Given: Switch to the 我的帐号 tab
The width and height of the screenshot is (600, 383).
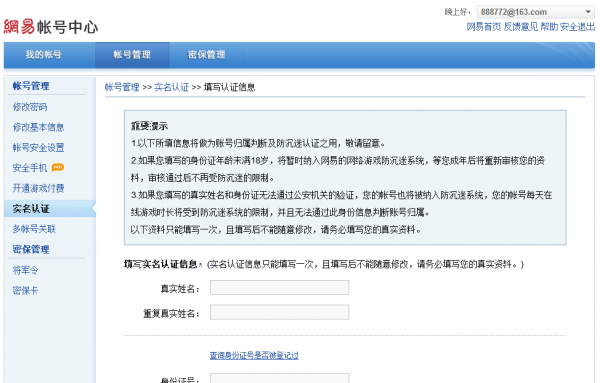Looking at the screenshot, I should coord(44,55).
